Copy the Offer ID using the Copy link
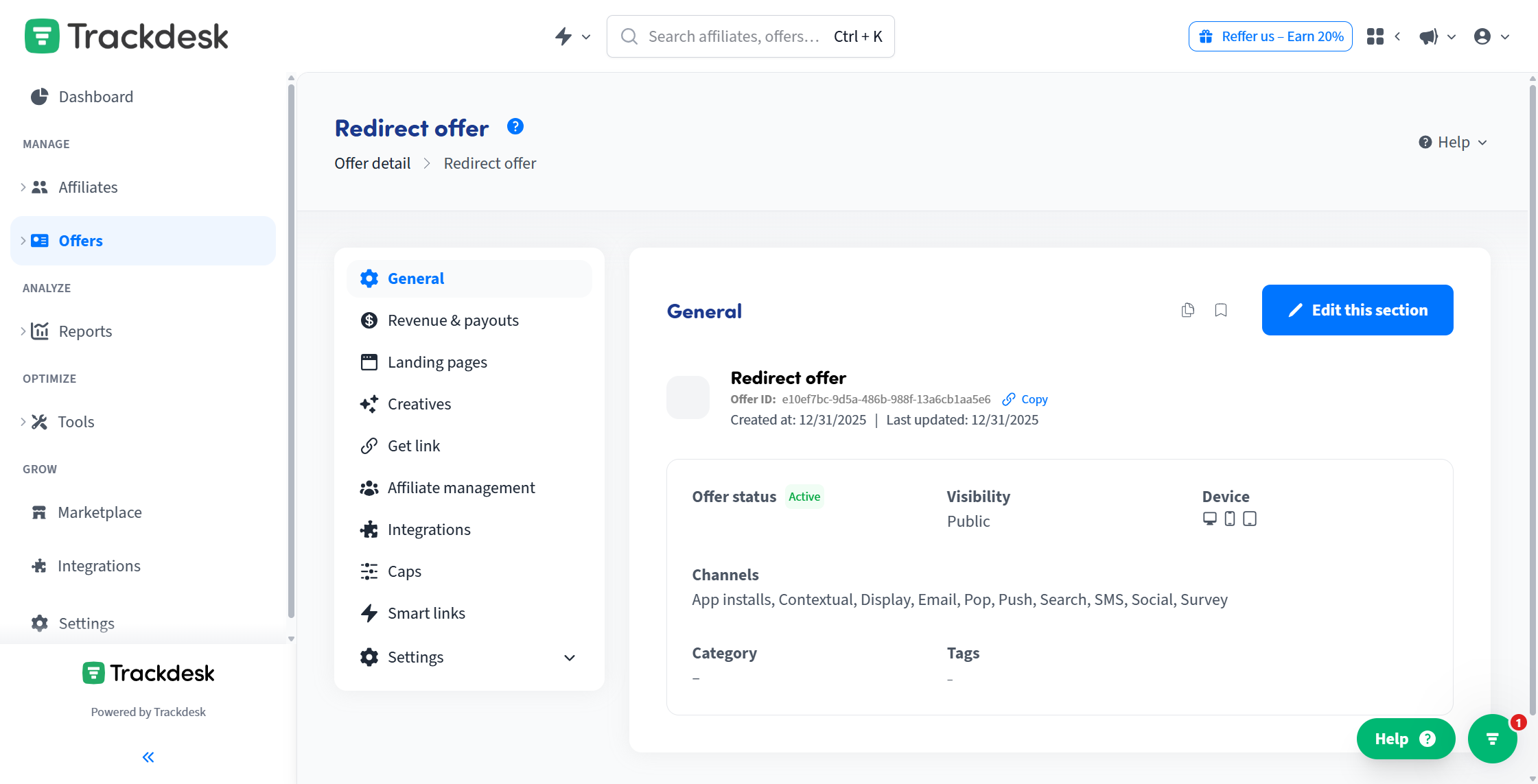The width and height of the screenshot is (1538, 784). [x=1024, y=399]
